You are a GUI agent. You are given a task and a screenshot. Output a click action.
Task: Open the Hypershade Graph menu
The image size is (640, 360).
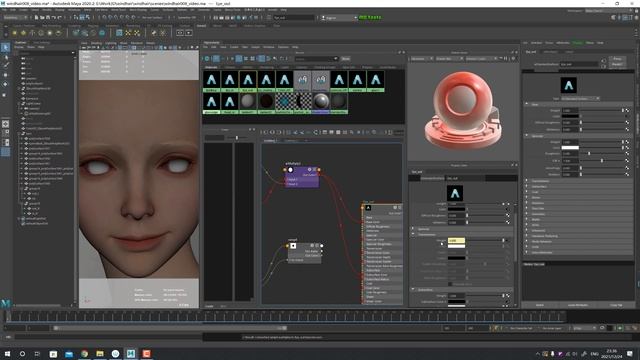click(x=255, y=47)
